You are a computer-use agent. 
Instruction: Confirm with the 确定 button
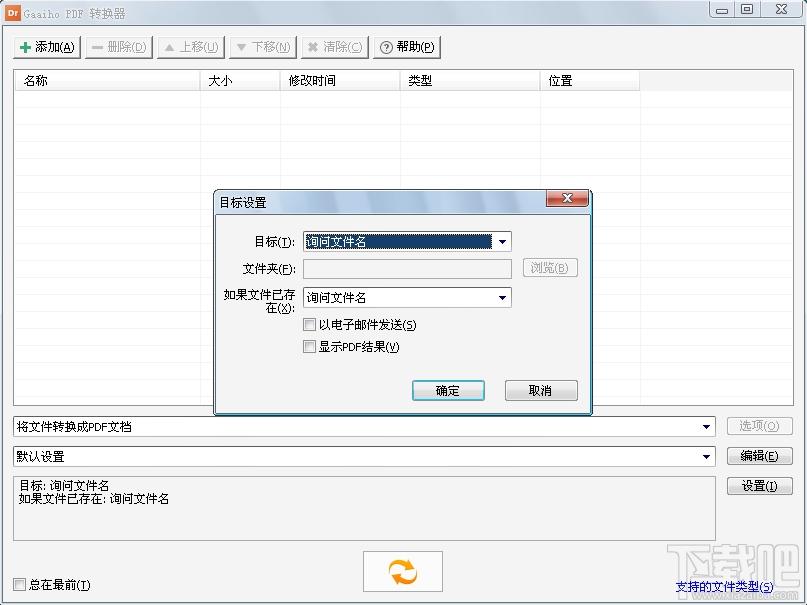(x=448, y=390)
